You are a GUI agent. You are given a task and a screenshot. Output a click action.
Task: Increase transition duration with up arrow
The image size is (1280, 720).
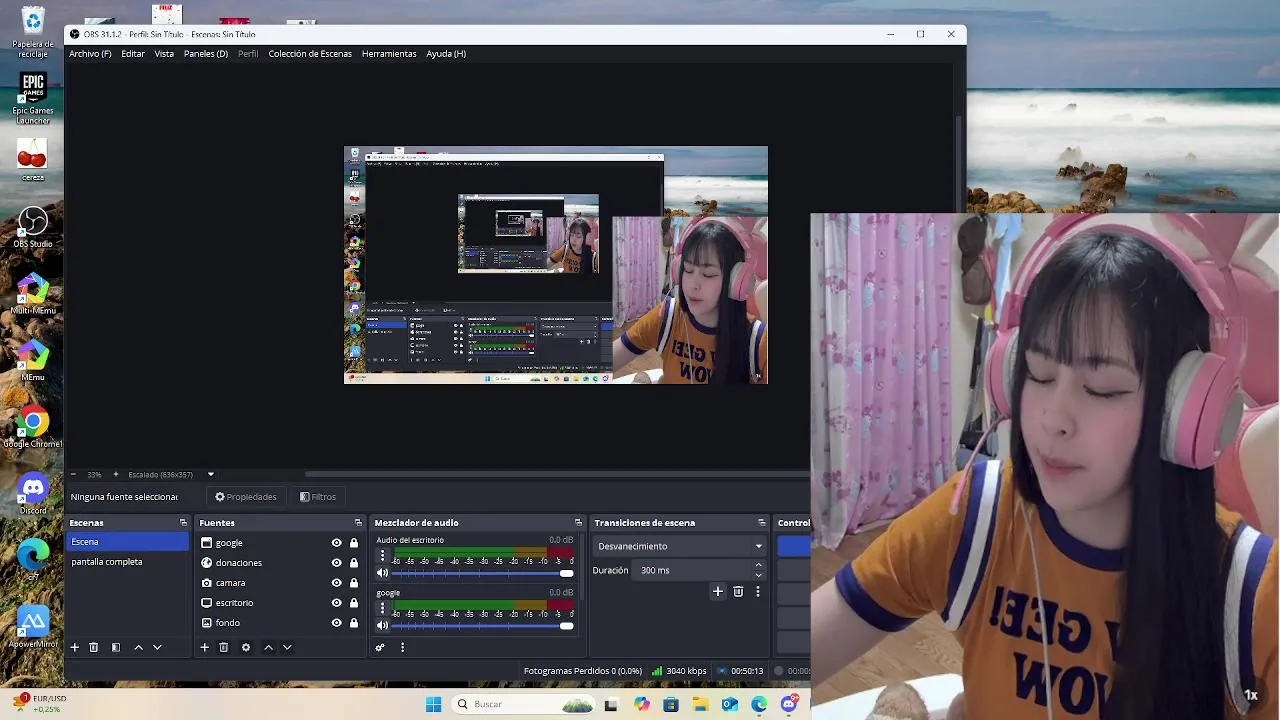coord(758,565)
